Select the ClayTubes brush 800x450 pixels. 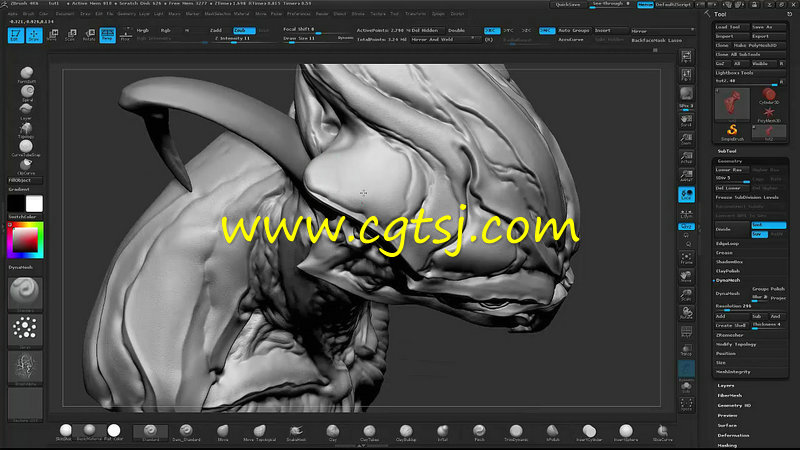pos(369,432)
